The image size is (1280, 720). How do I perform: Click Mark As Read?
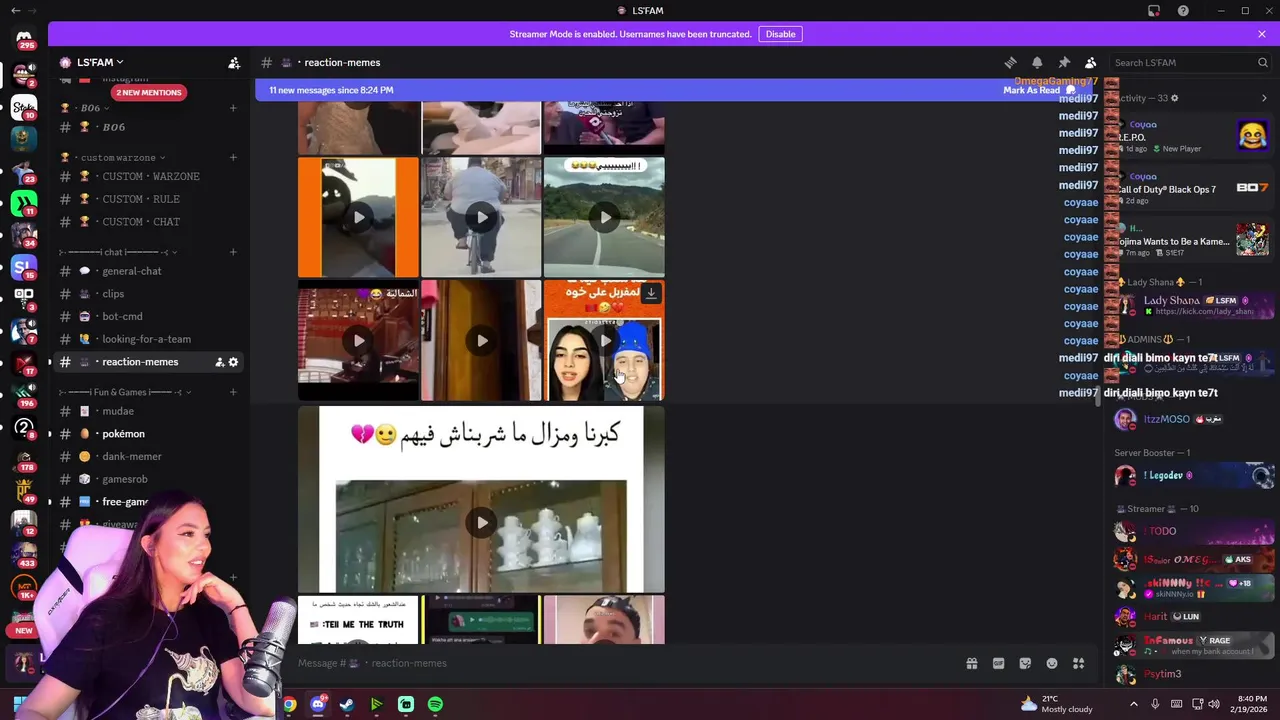[x=1039, y=90]
